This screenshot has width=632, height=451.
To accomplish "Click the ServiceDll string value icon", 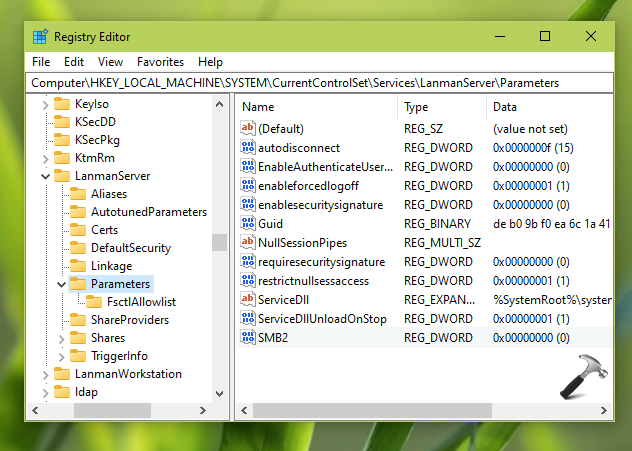I will coord(247,299).
